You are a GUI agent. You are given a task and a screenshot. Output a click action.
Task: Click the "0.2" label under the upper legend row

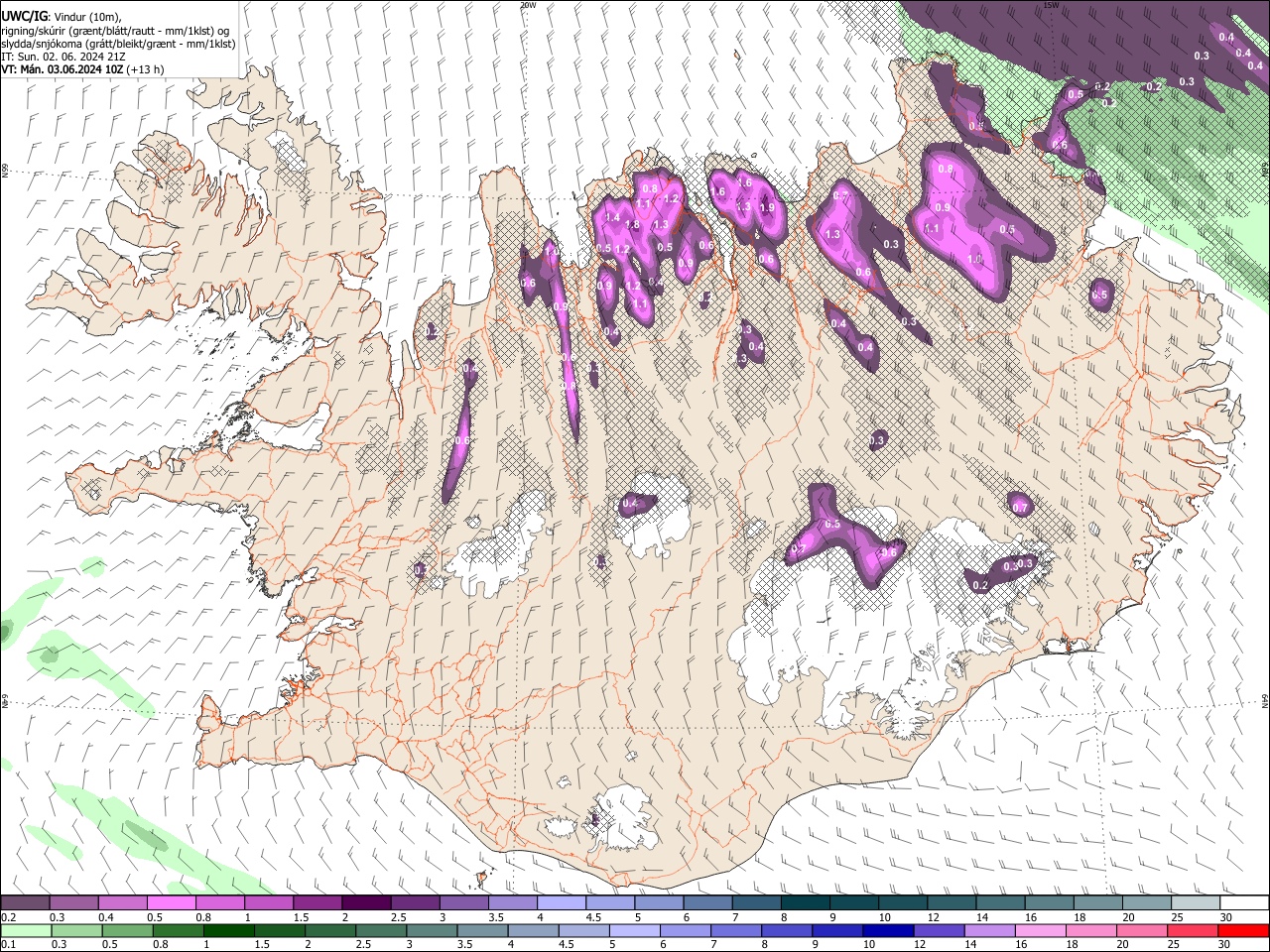[x=9, y=916]
